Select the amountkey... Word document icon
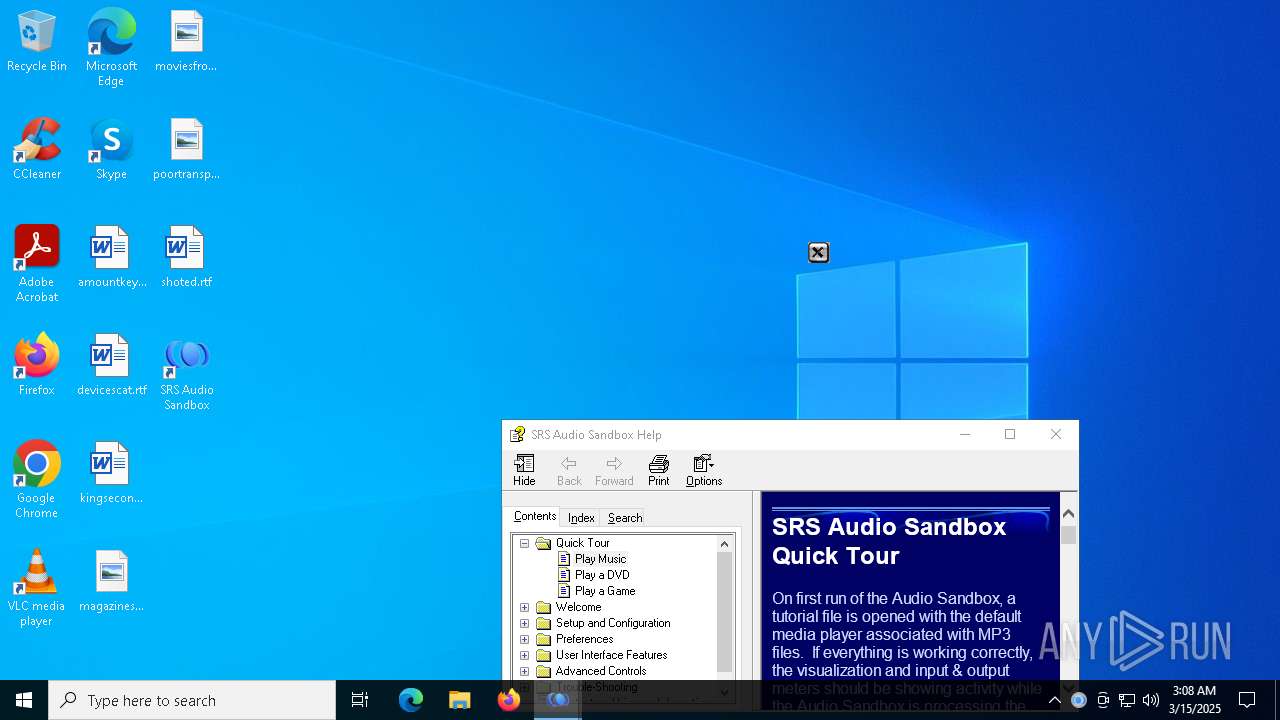This screenshot has height=720, width=1280. point(111,258)
